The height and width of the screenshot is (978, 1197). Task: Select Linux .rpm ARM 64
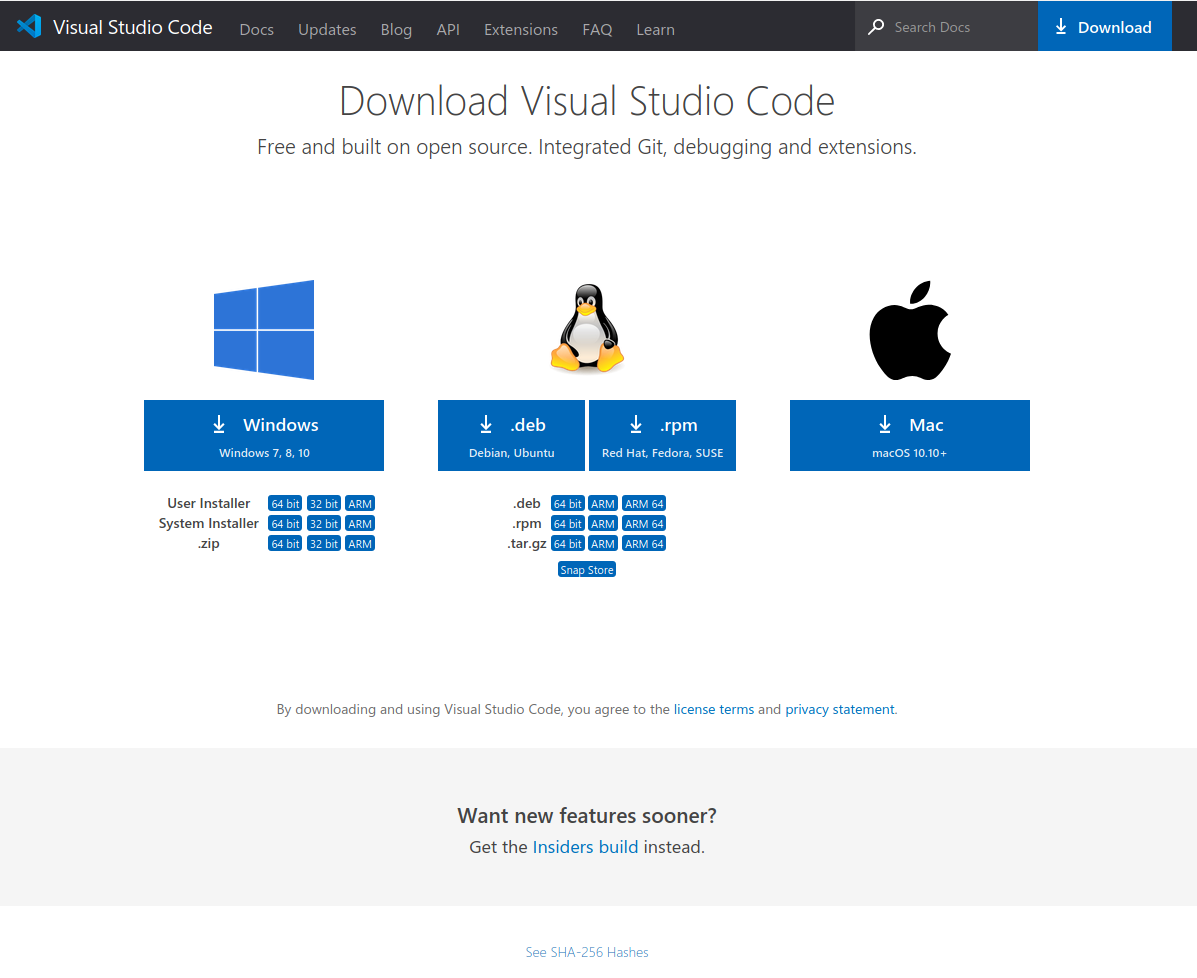(644, 524)
